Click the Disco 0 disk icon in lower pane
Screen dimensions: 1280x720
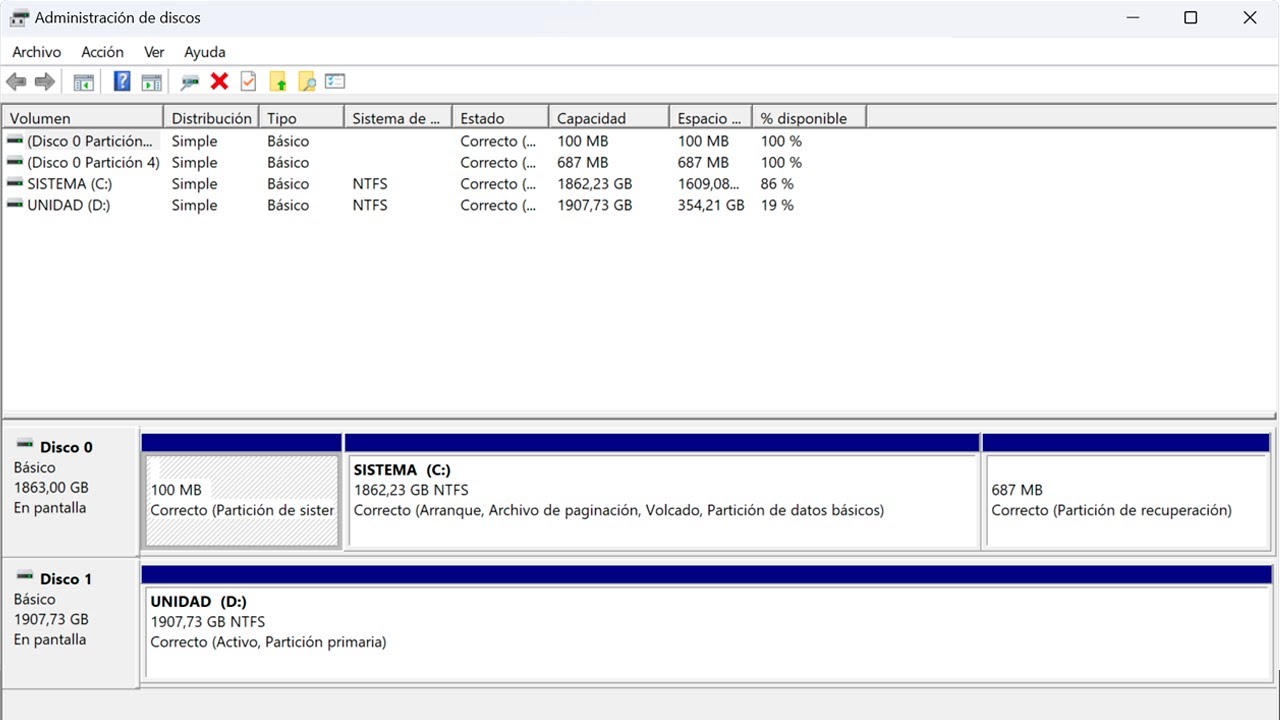coord(24,445)
